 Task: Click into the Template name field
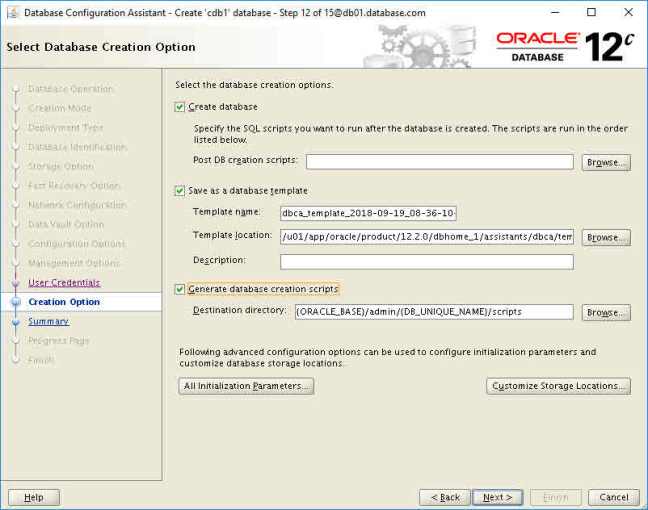point(368,213)
